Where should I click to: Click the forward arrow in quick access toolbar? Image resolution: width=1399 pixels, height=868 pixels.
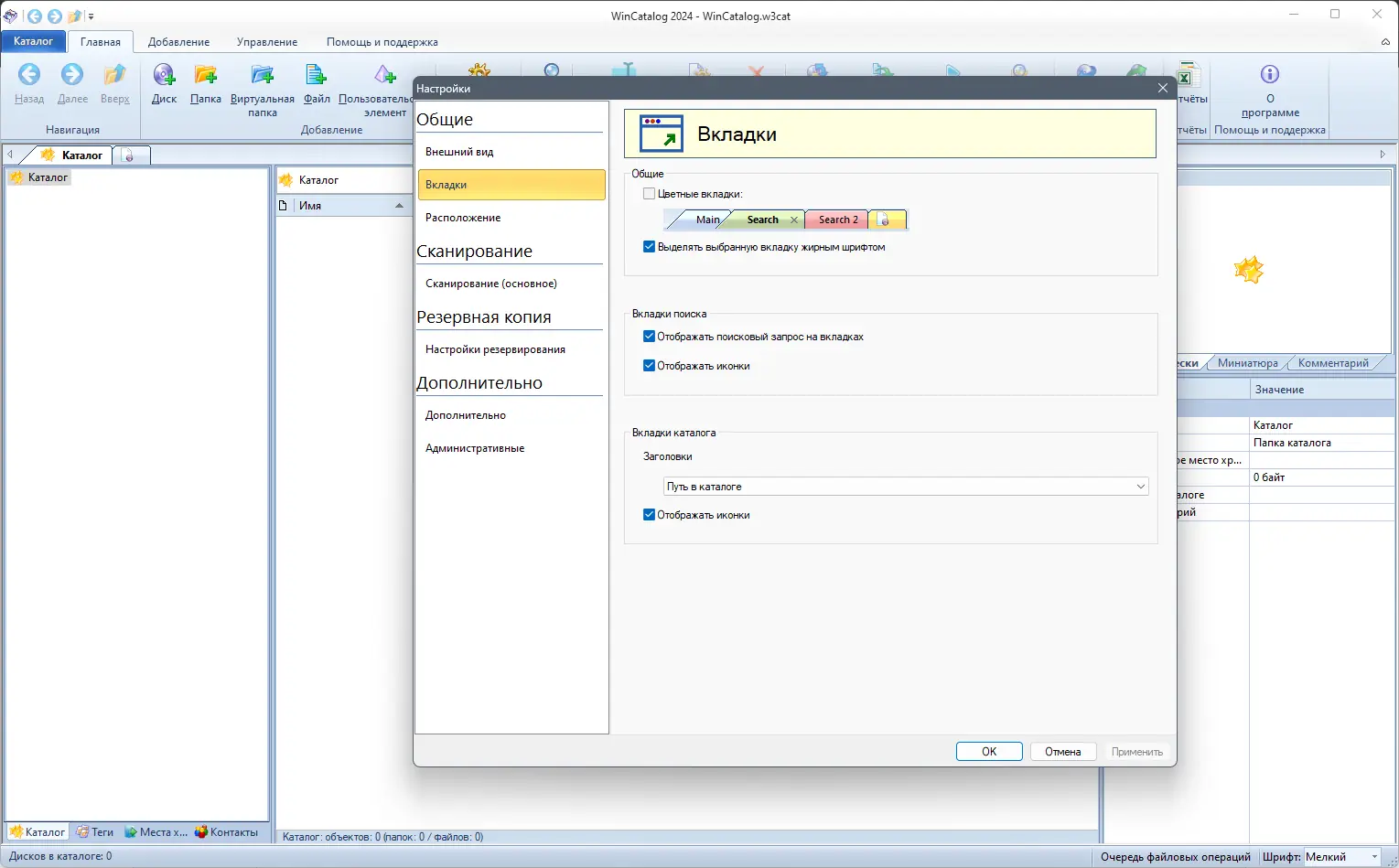click(x=54, y=16)
